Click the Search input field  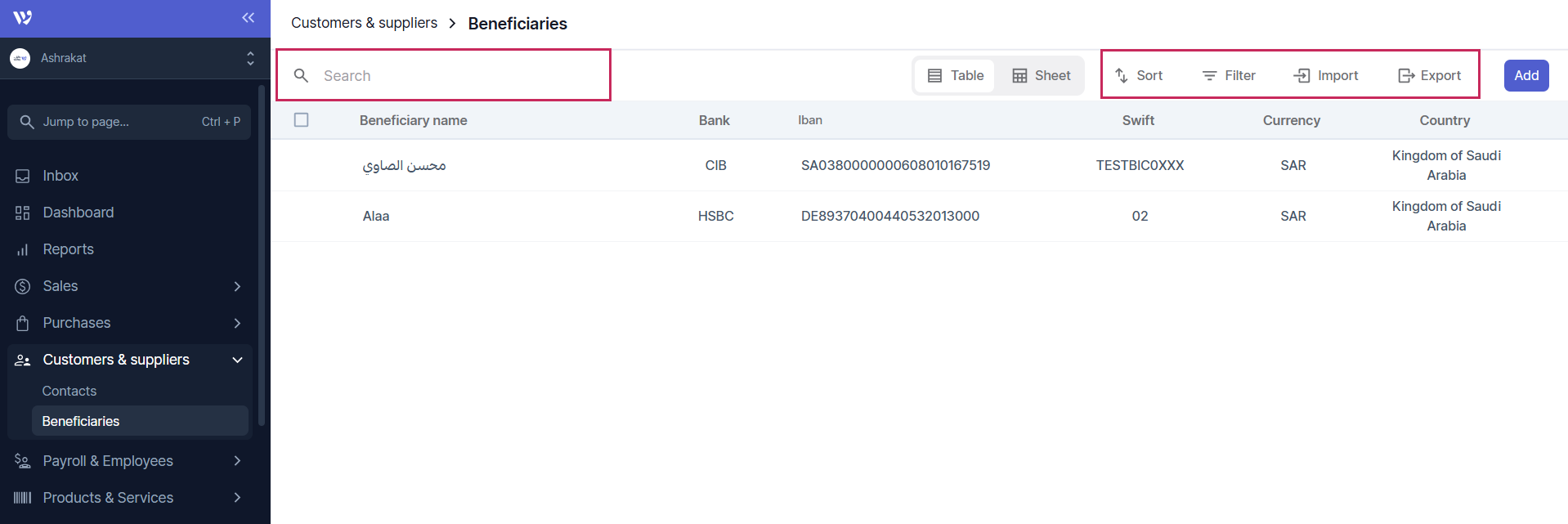point(458,75)
